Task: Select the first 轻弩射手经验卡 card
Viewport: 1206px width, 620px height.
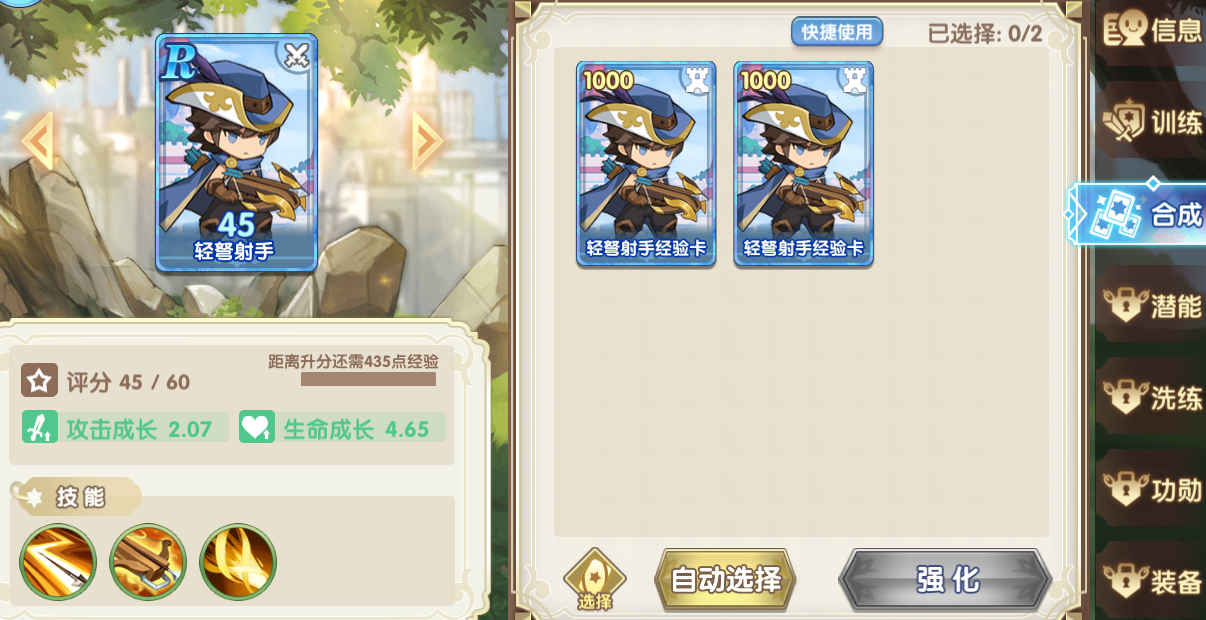Action: point(646,164)
